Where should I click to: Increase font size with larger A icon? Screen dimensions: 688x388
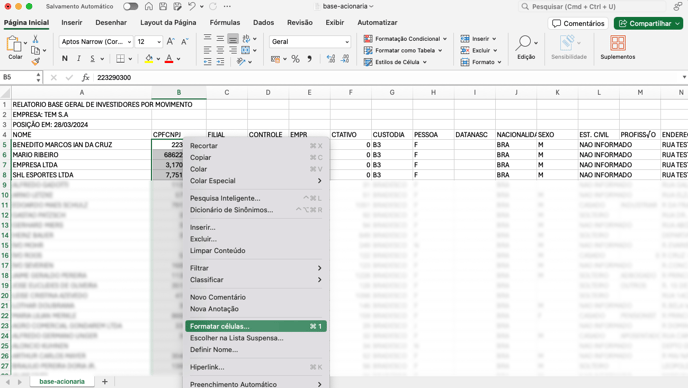[x=171, y=42]
